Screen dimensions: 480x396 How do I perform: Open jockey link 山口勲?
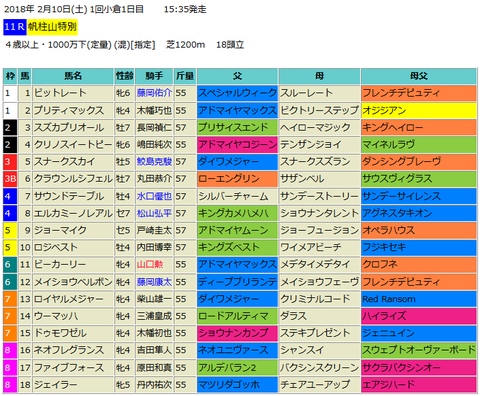tap(150, 265)
